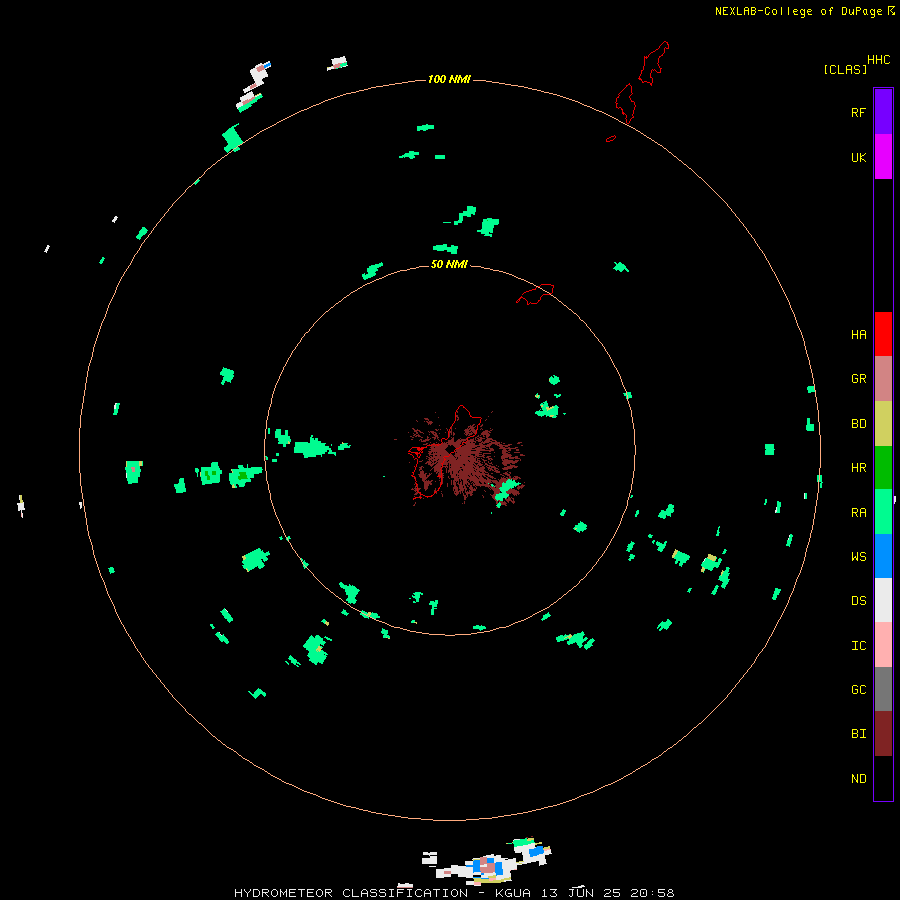The height and width of the screenshot is (900, 900).
Task: Click the 50 NMI range ring label
Action: click(x=449, y=265)
